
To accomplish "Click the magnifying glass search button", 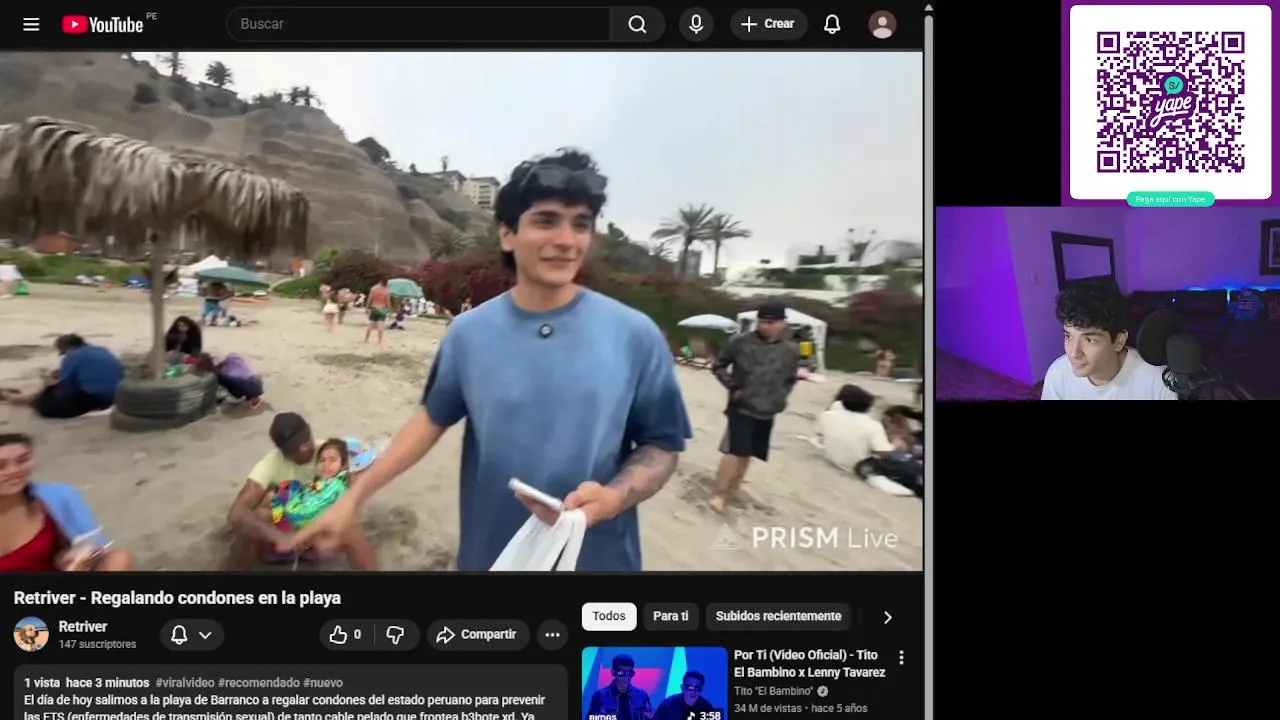I will (637, 24).
